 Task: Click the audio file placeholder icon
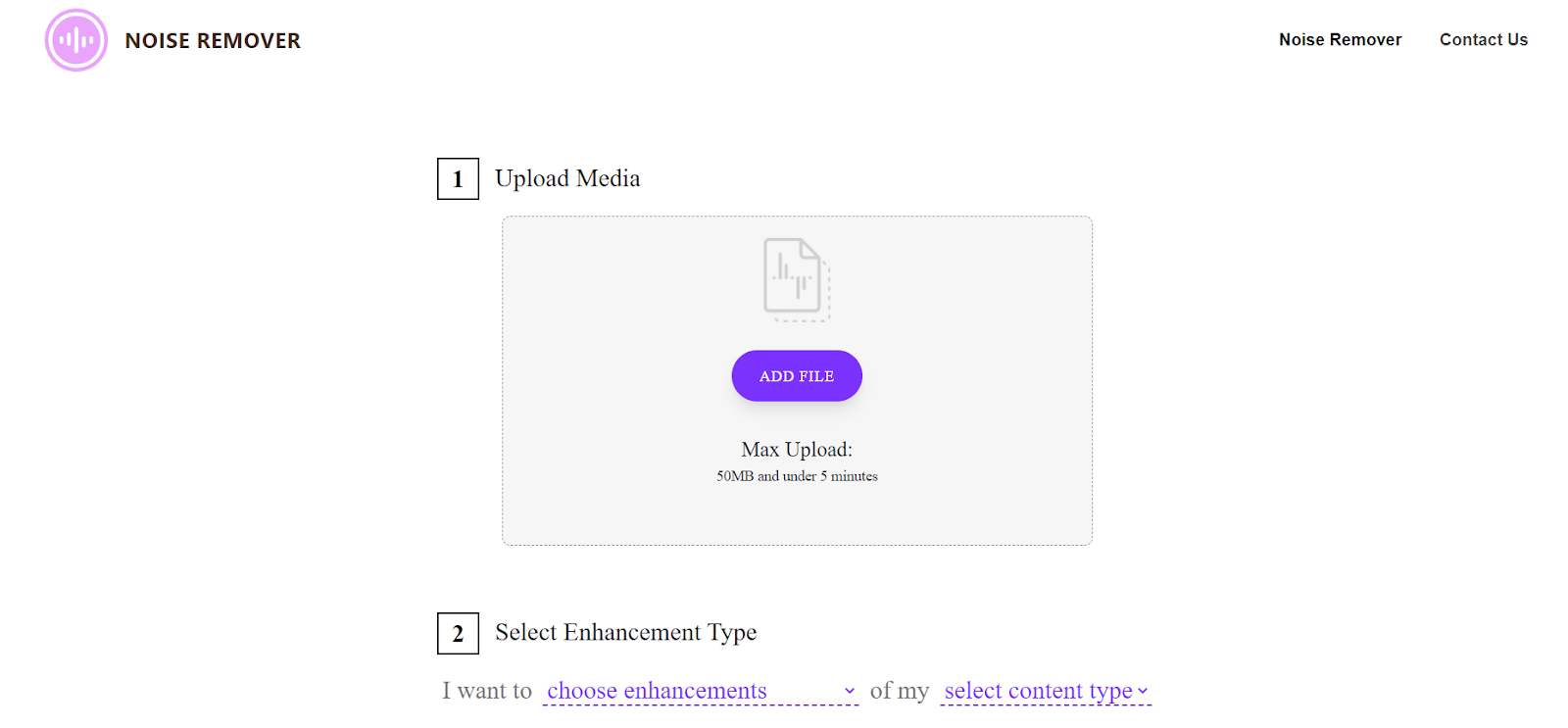click(797, 280)
